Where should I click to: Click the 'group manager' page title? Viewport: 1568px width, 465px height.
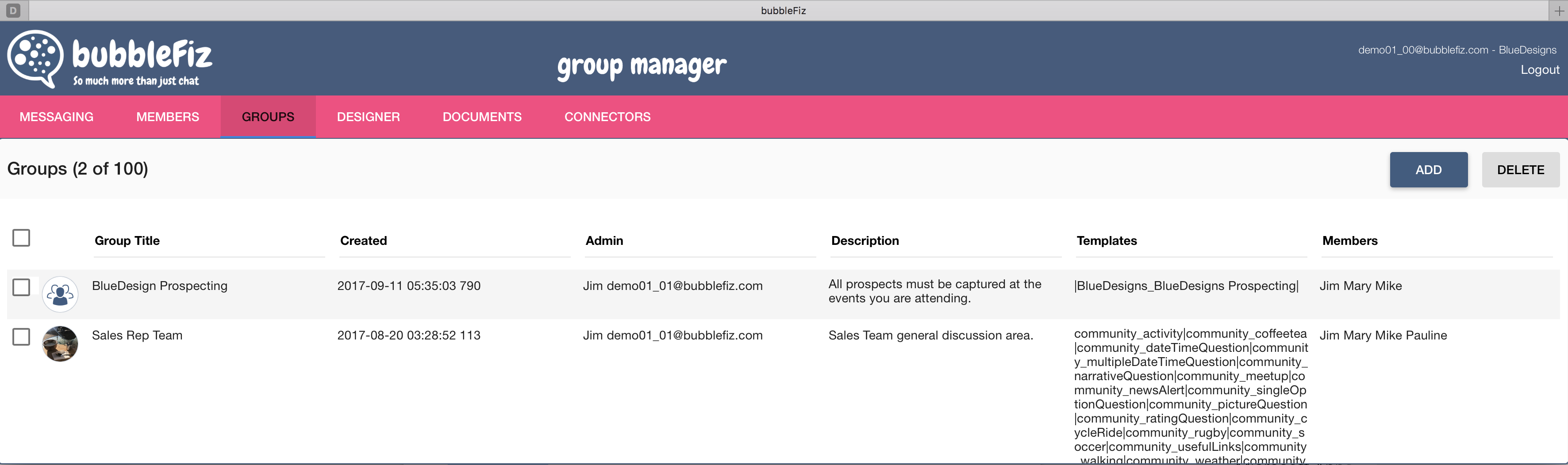click(x=642, y=66)
